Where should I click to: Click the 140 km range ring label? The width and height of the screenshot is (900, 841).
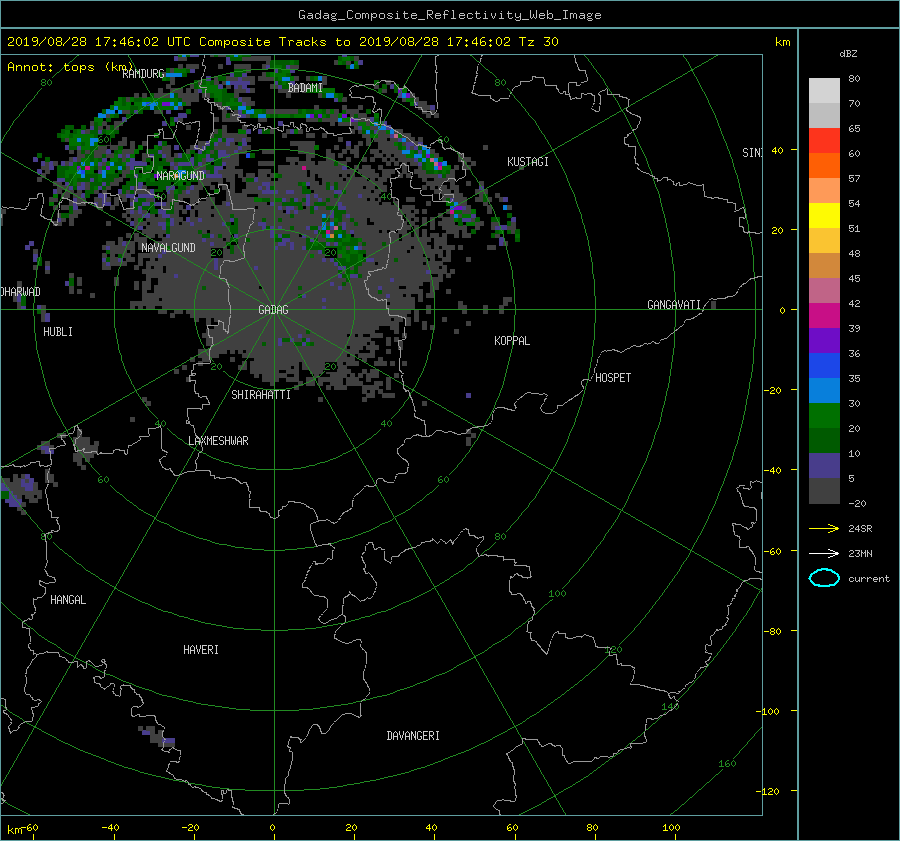click(x=670, y=706)
